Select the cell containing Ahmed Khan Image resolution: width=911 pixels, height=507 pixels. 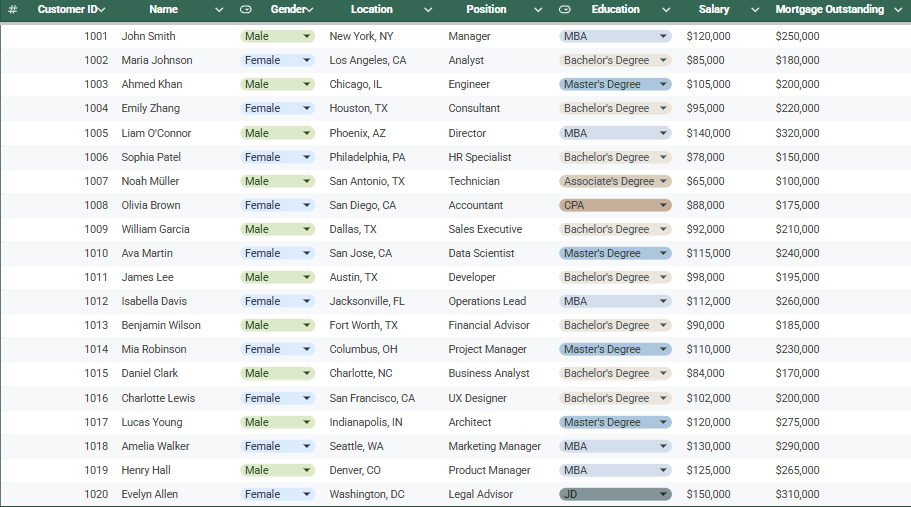(x=152, y=84)
